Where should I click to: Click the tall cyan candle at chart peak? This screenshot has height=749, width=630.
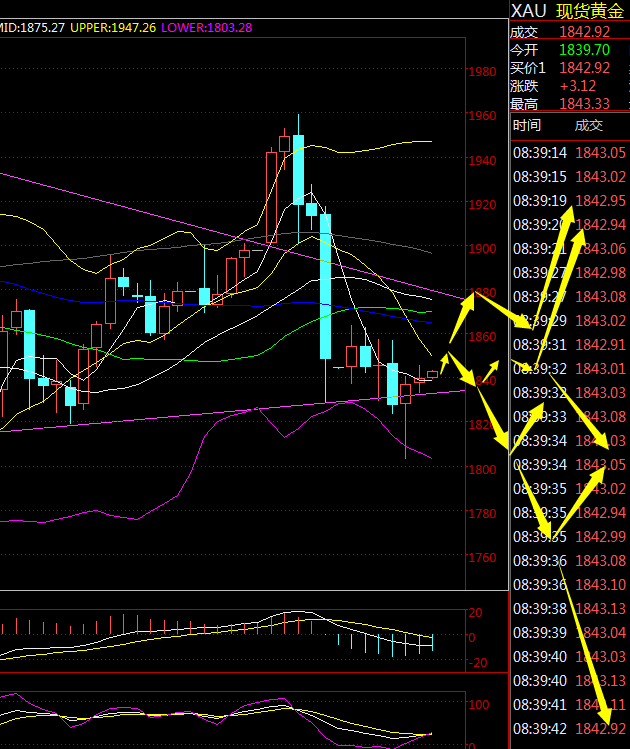[298, 168]
